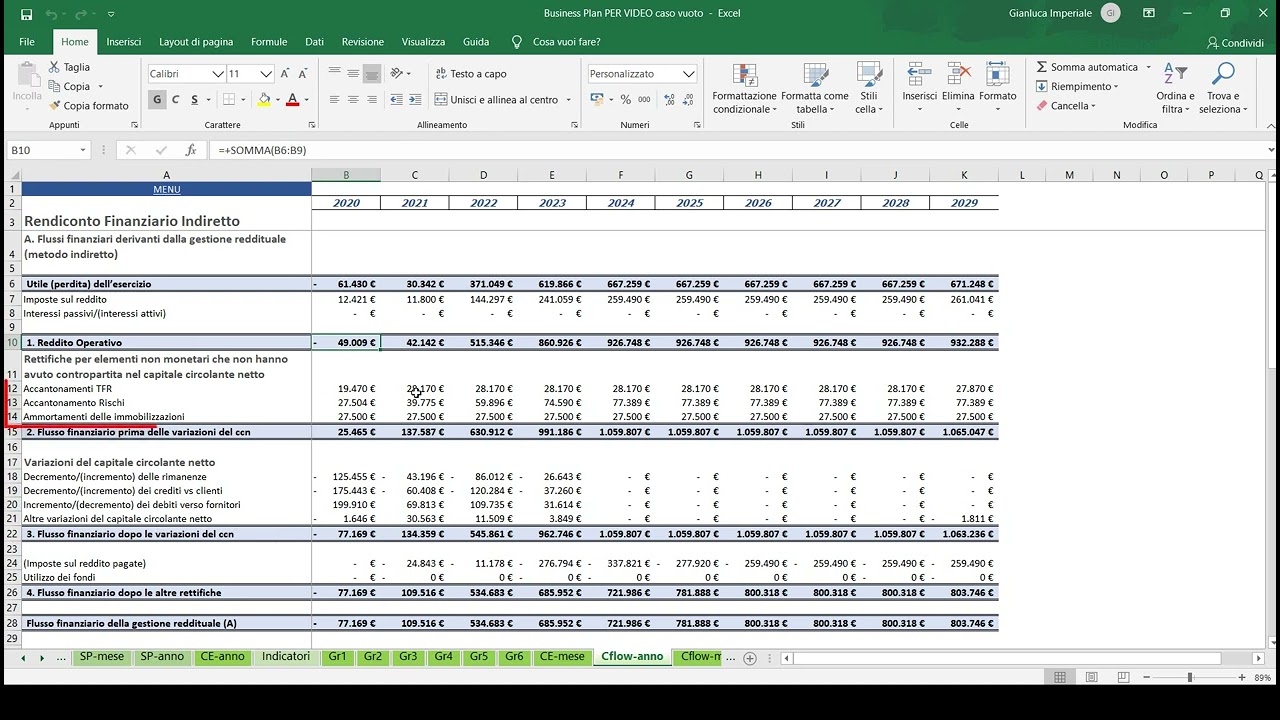Click the Undo arrow icon
This screenshot has width=1280, height=720.
tap(51, 14)
